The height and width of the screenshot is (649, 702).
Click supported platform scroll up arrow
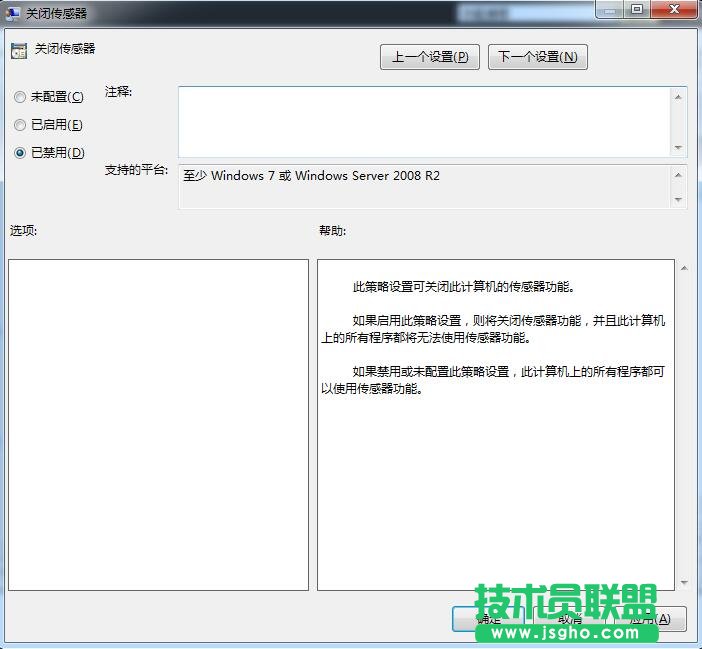[678, 175]
